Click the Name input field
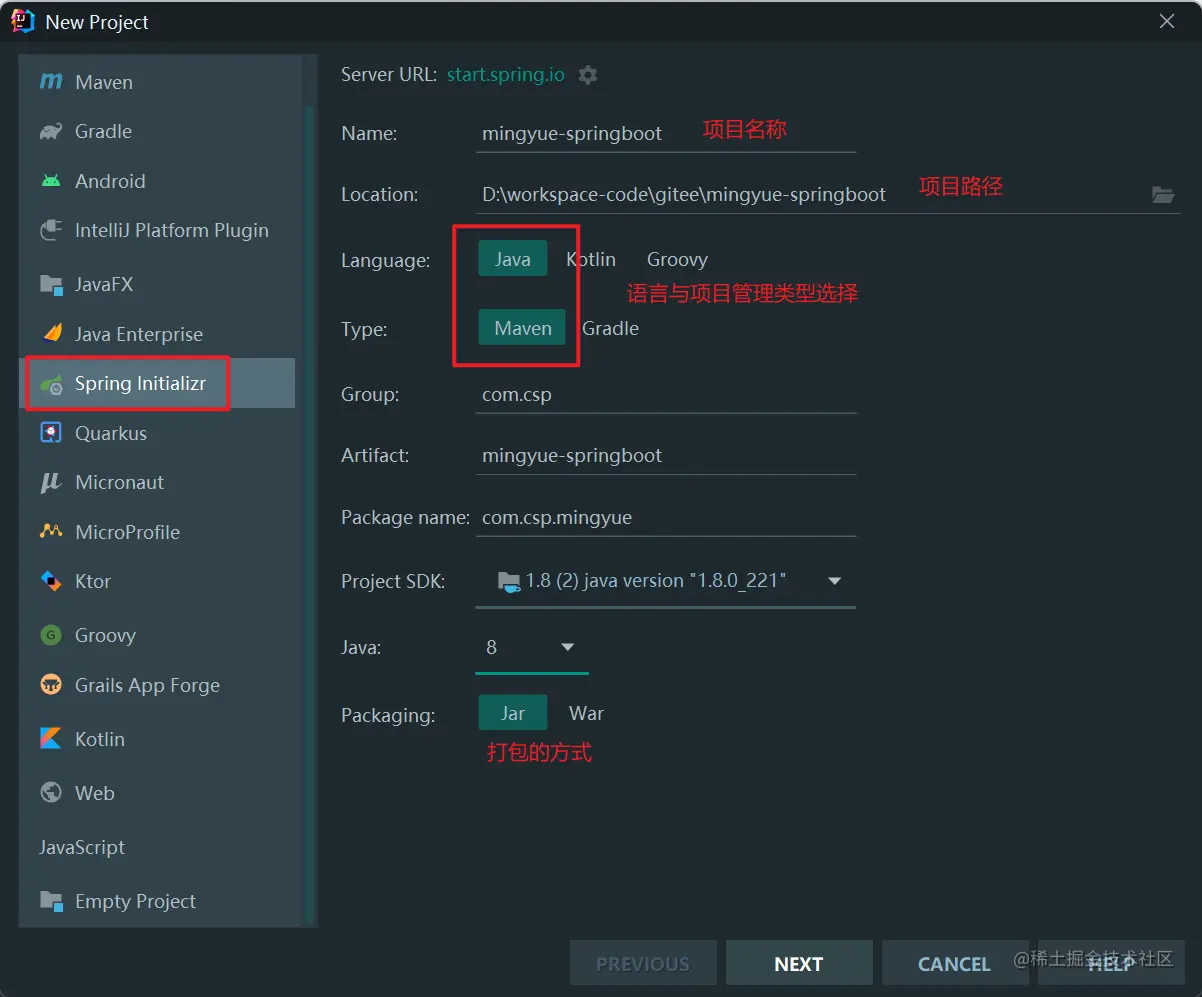Viewport: 1202px width, 997px height. (666, 133)
